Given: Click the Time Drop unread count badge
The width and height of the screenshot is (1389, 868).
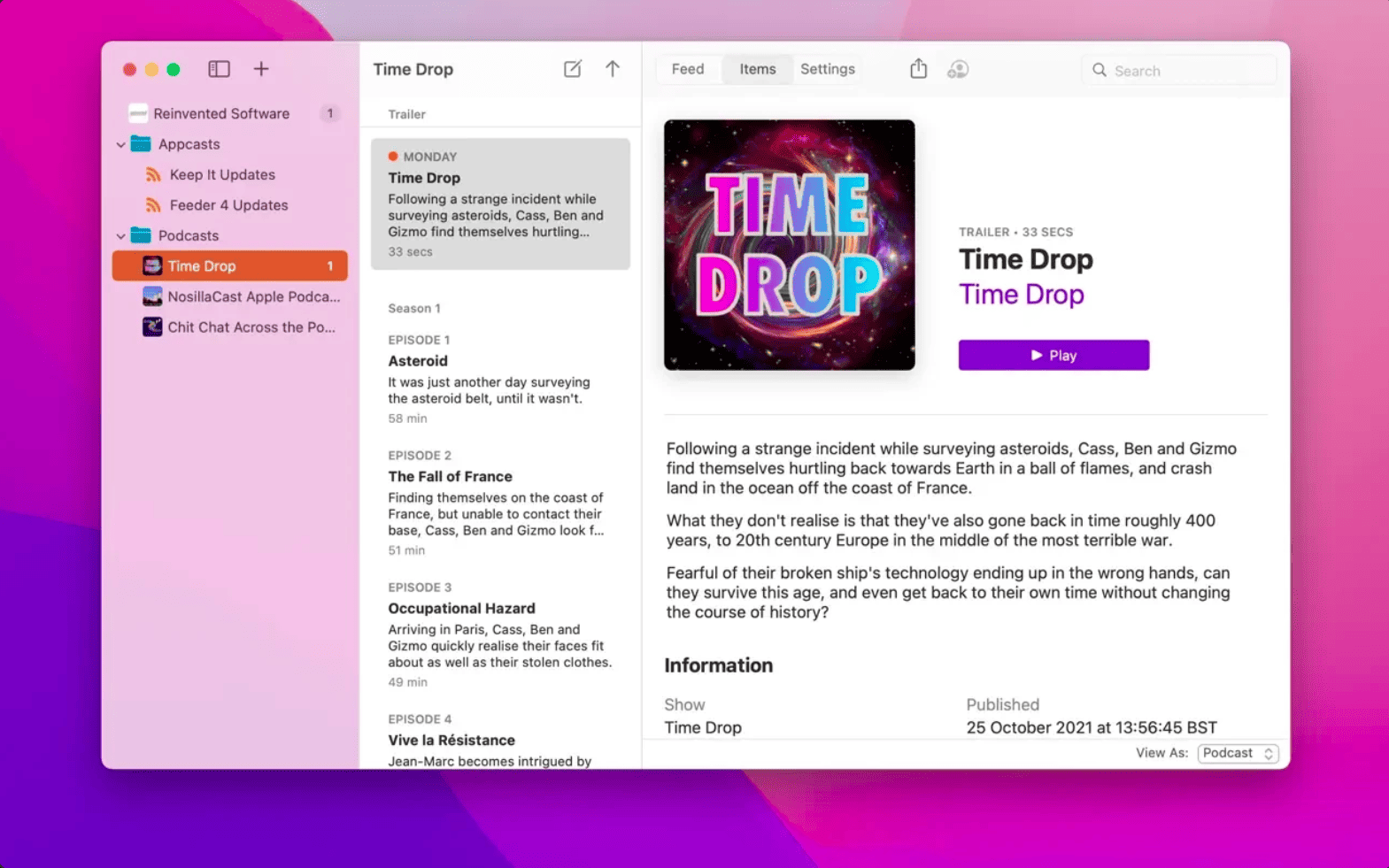Looking at the screenshot, I should pyautogui.click(x=330, y=265).
